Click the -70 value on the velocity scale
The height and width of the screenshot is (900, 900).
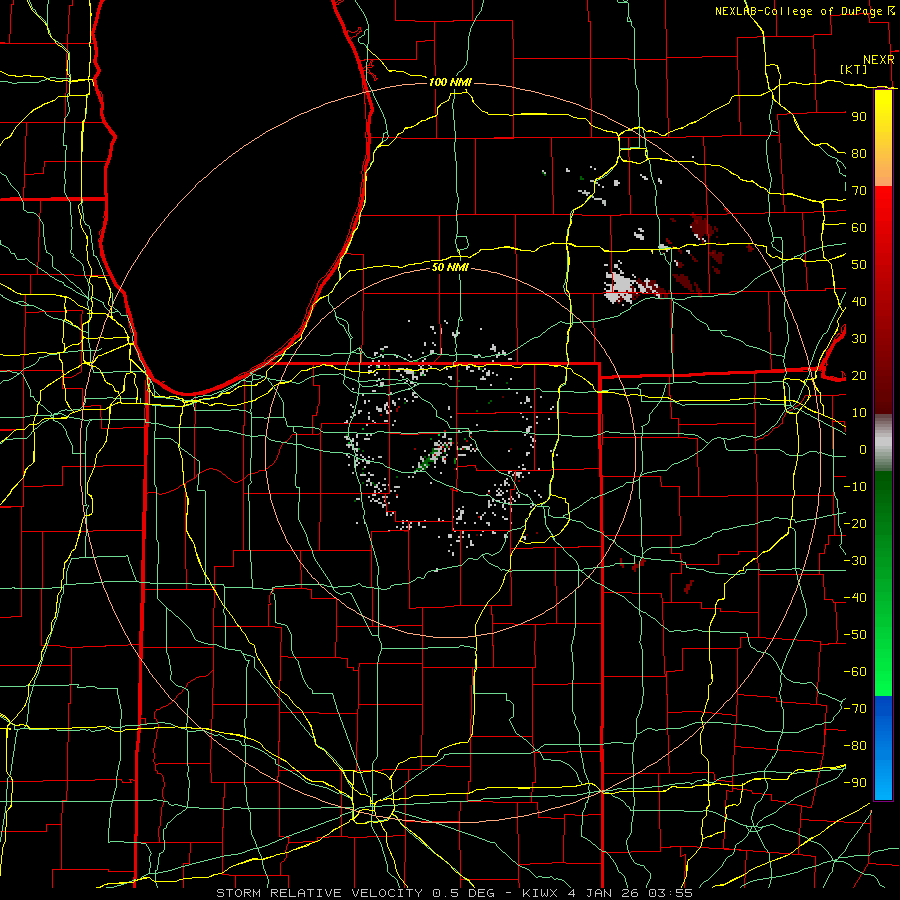click(855, 709)
